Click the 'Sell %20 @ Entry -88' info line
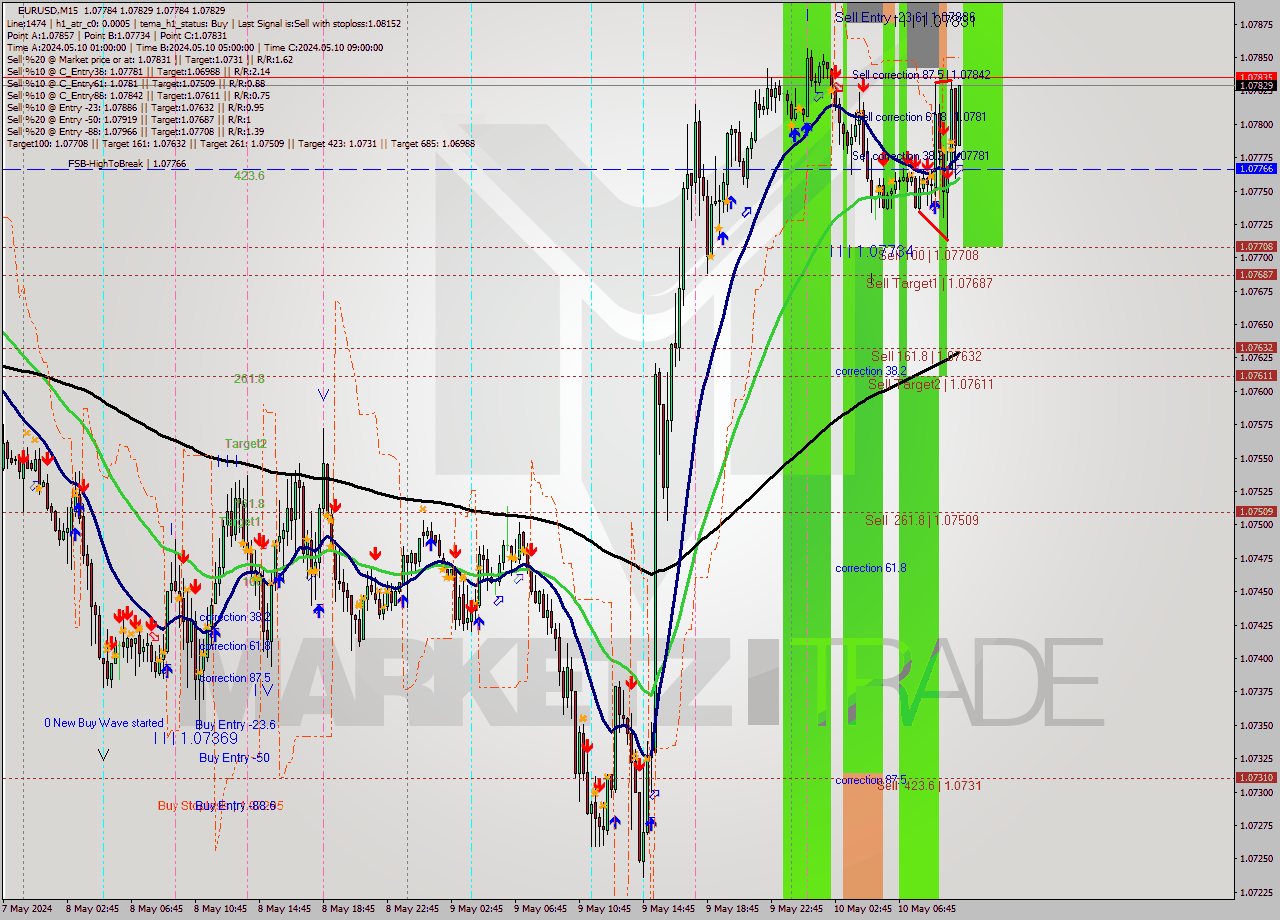Viewport: 1280px width, 920px height. pyautogui.click(x=135, y=131)
